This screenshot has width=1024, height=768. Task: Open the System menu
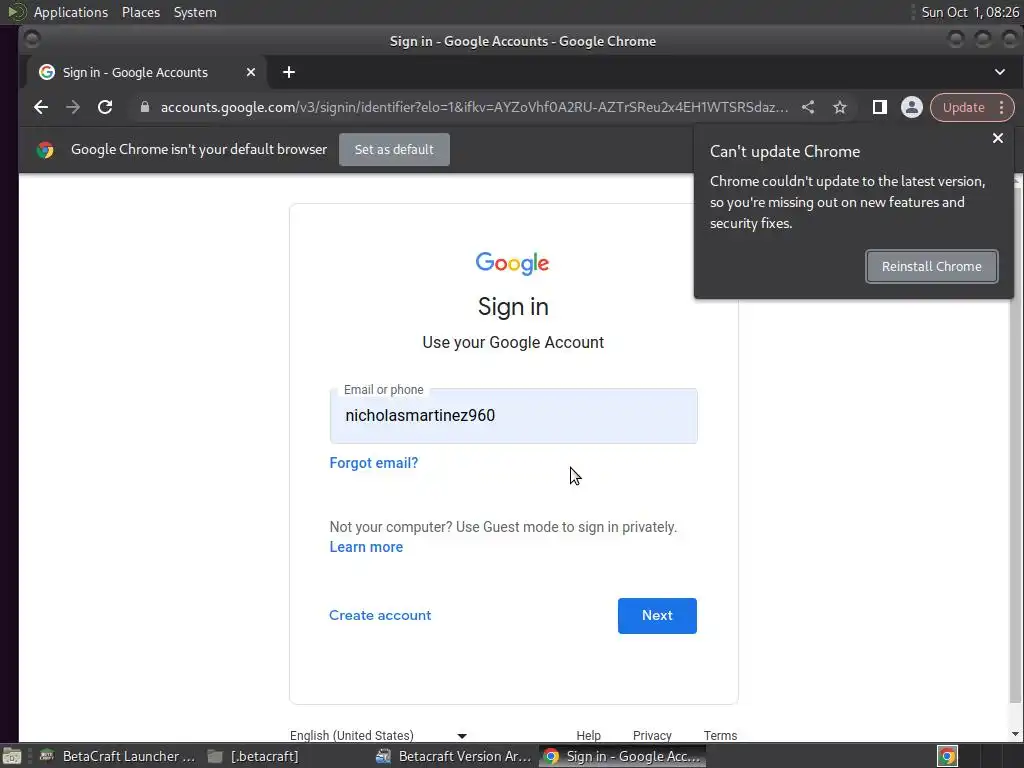(x=195, y=12)
